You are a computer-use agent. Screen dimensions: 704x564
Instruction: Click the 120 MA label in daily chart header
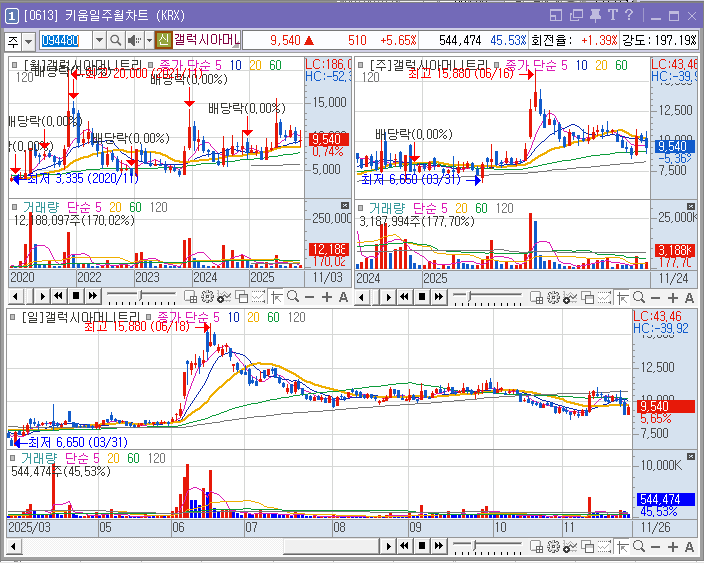296,317
